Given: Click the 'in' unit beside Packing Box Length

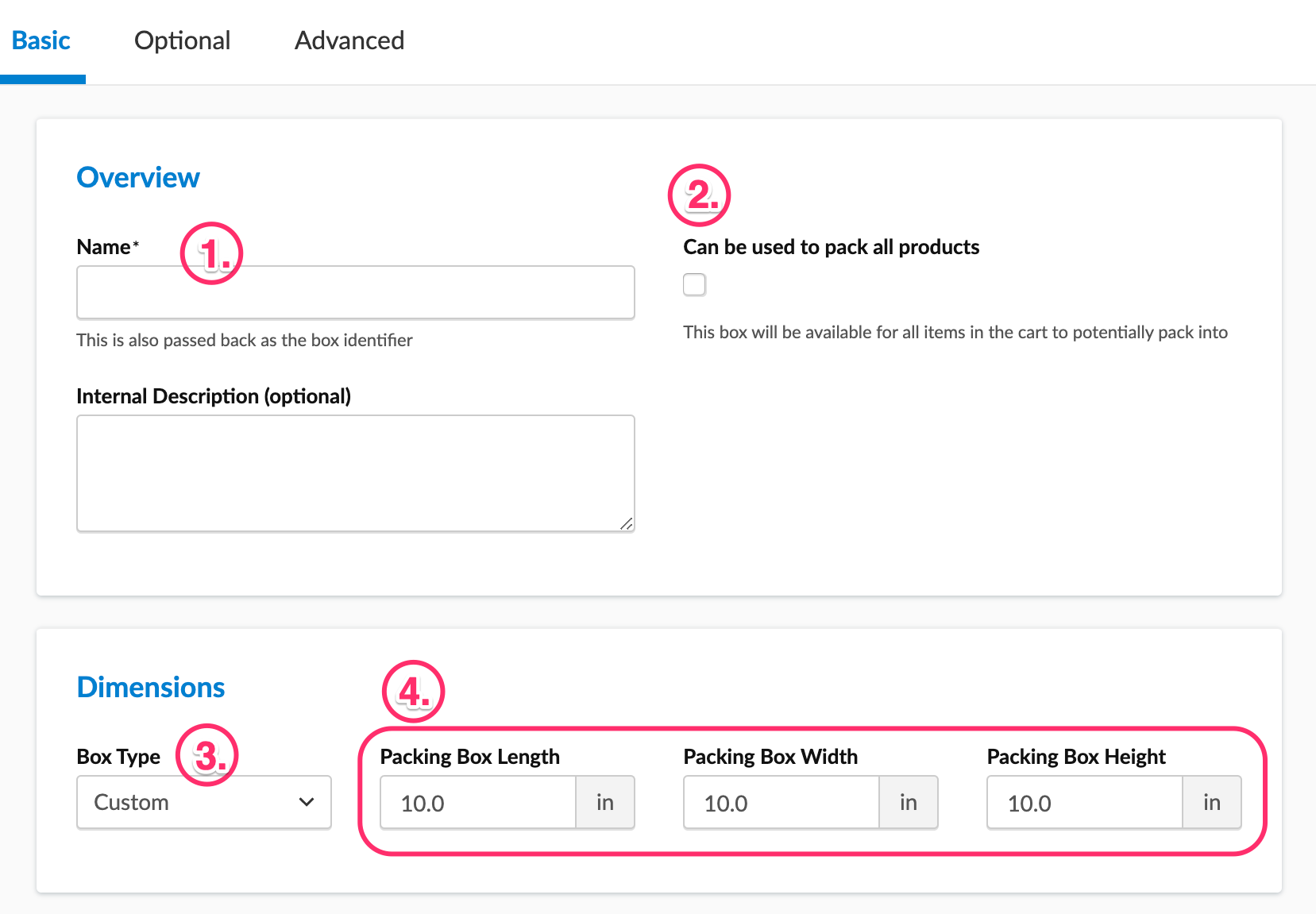Looking at the screenshot, I should 605,803.
